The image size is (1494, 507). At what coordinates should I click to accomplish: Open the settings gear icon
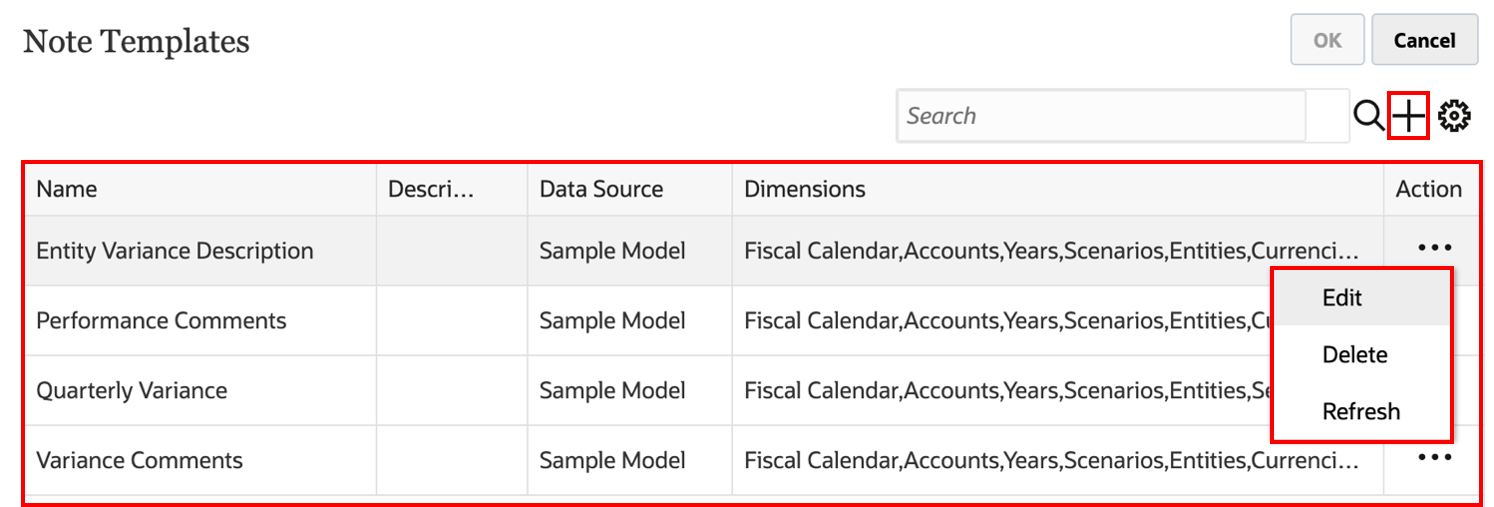coord(1454,117)
